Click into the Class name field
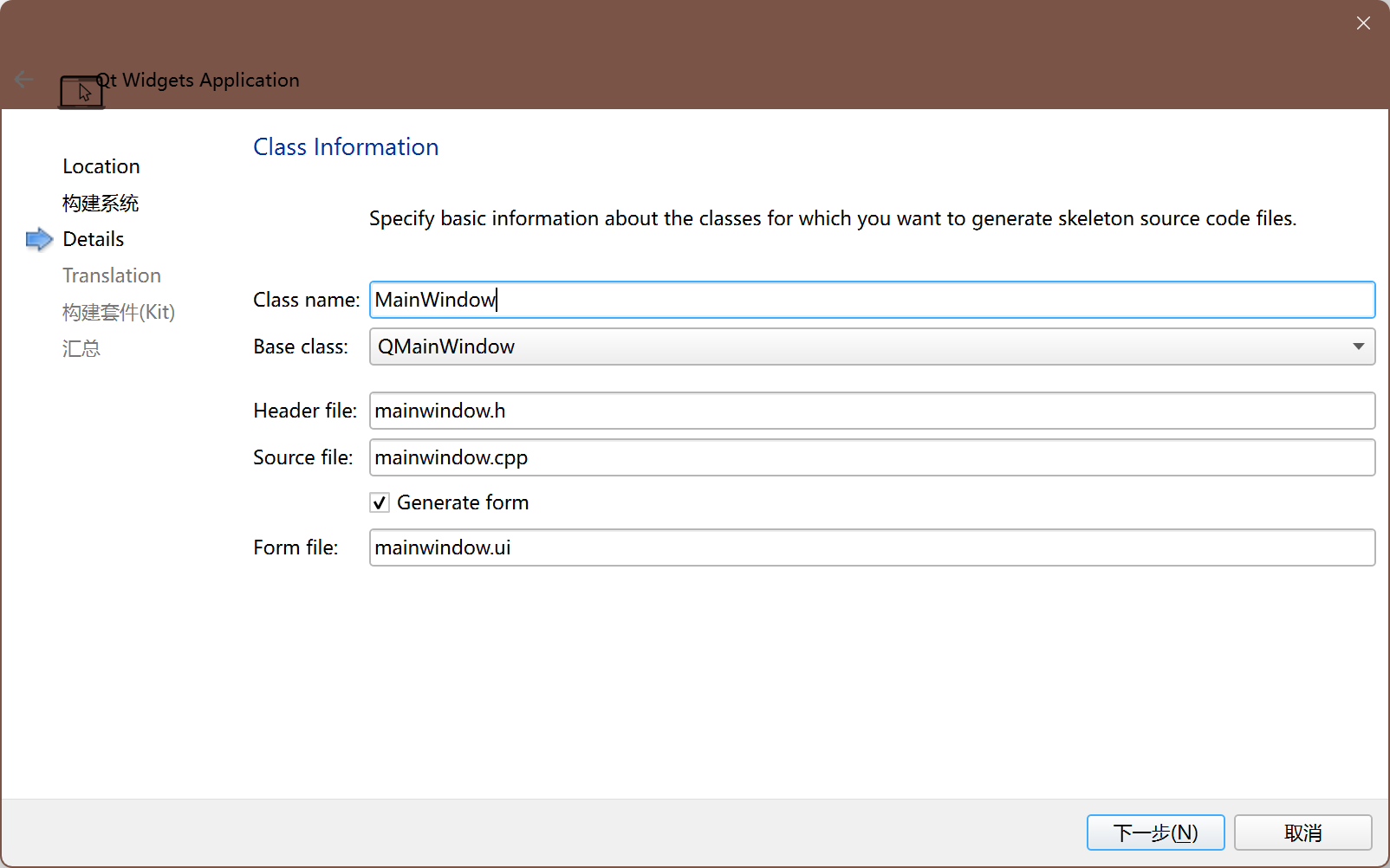 click(x=872, y=300)
